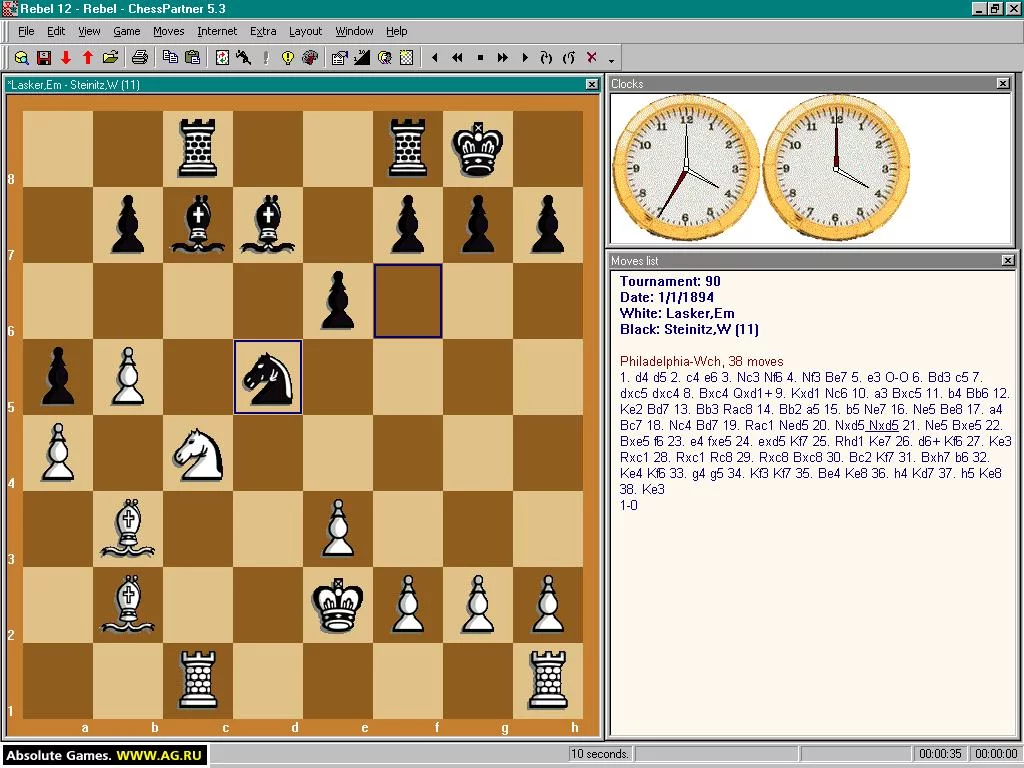
Task: Close the Lasker-Steinitz board window
Action: pos(592,84)
